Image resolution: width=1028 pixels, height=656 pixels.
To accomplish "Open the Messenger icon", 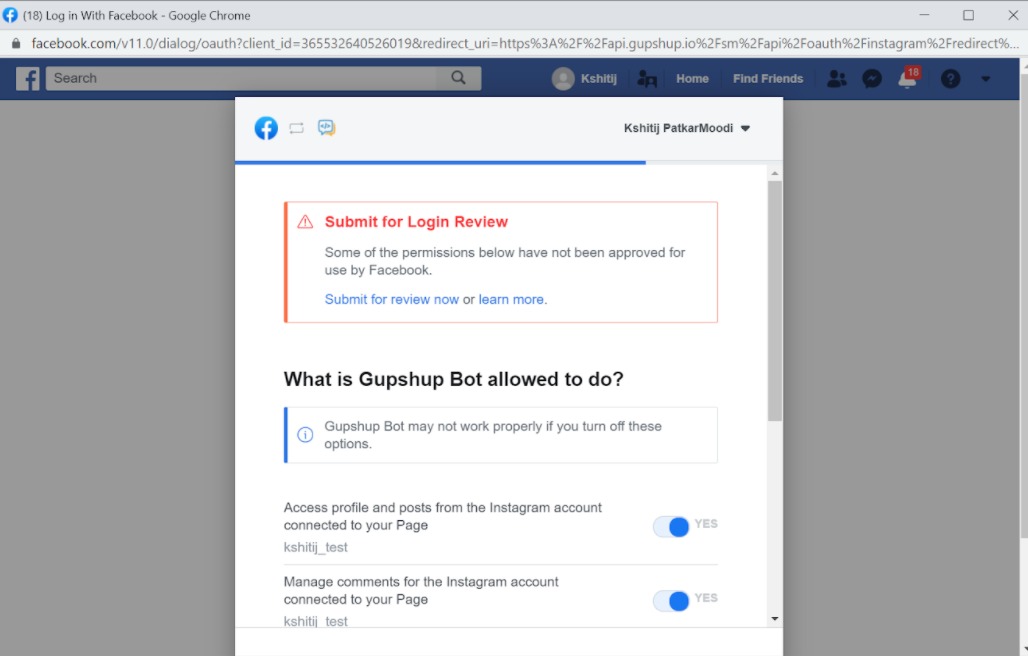I will [871, 79].
